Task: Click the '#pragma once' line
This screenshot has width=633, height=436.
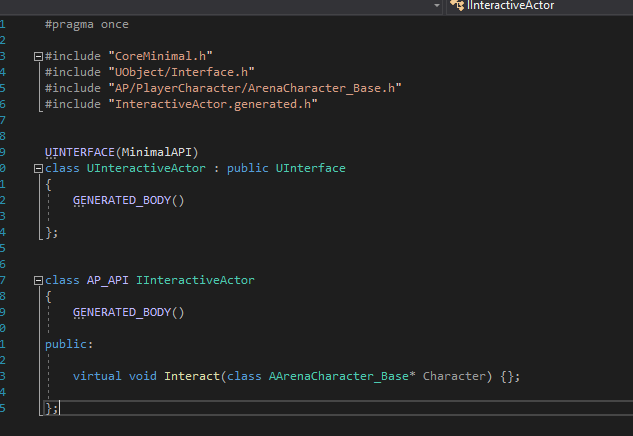Action: [x=86, y=24]
